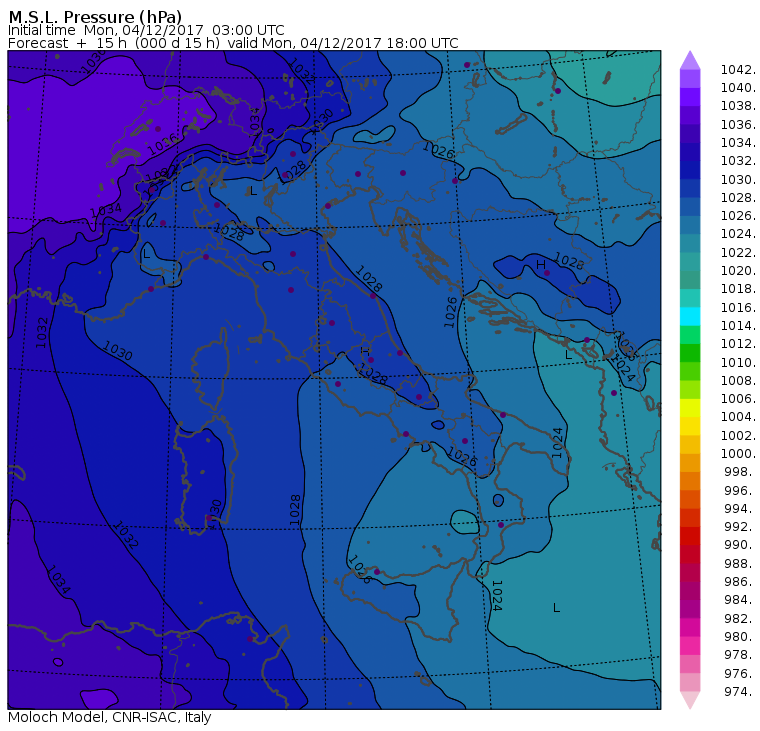The height and width of the screenshot is (731, 760).
Task: Click the '980.' legend label
Action: (x=740, y=636)
